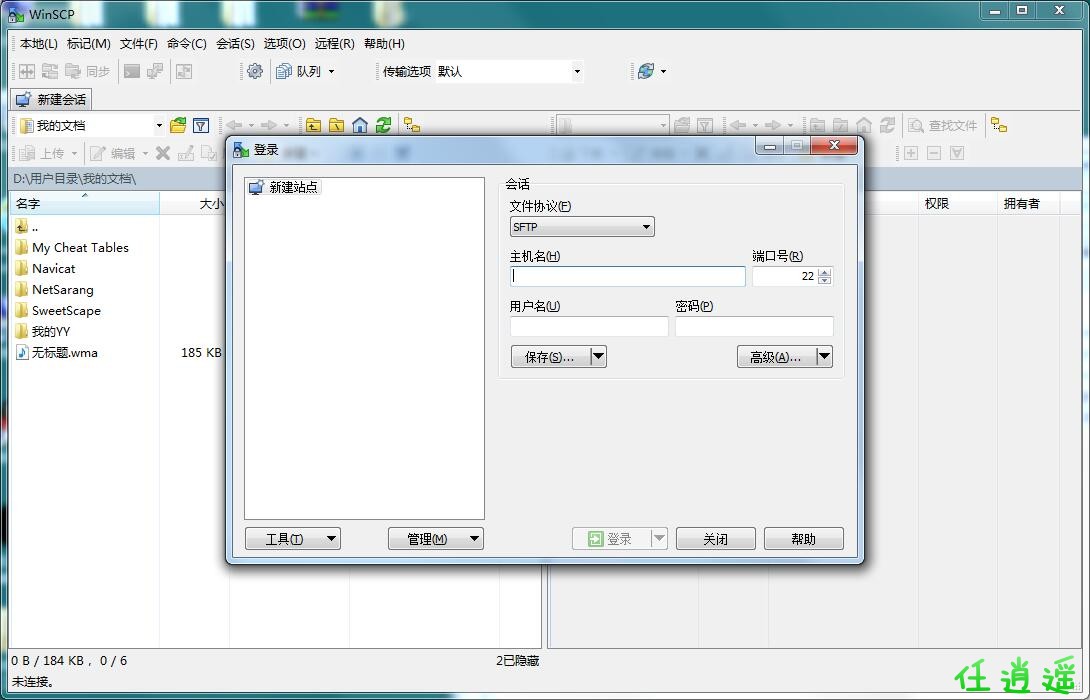The height and width of the screenshot is (700, 1090).
Task: Open the 文件(F) menu
Action: click(138, 44)
